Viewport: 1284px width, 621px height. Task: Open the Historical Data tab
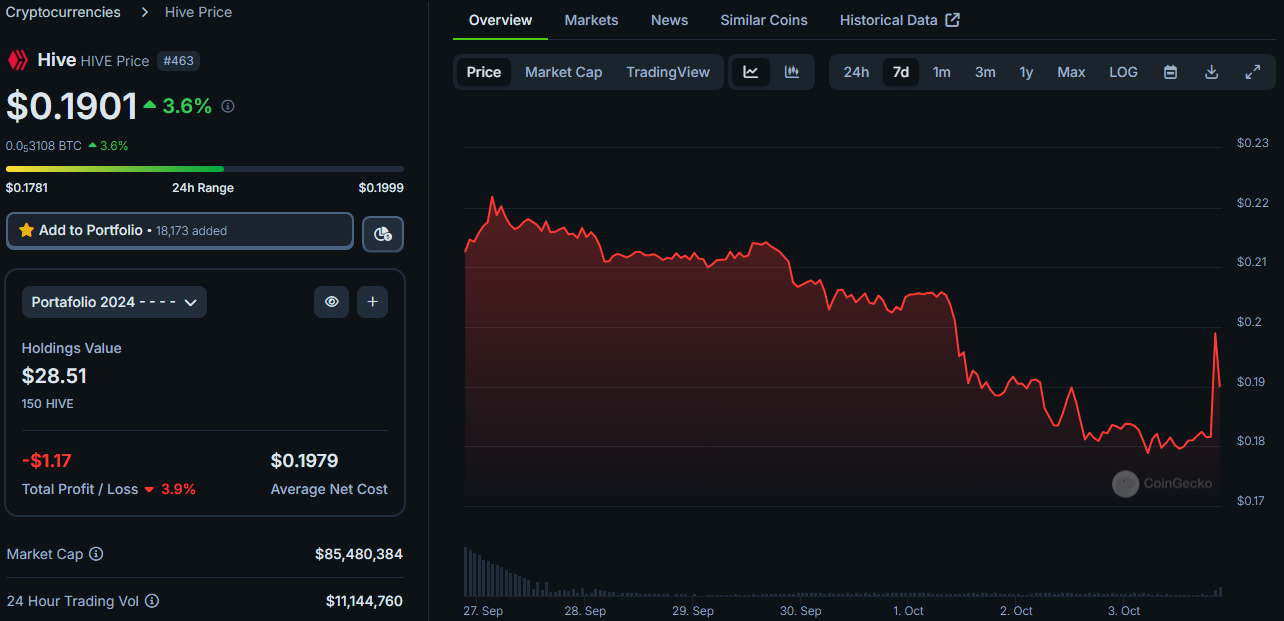point(900,20)
